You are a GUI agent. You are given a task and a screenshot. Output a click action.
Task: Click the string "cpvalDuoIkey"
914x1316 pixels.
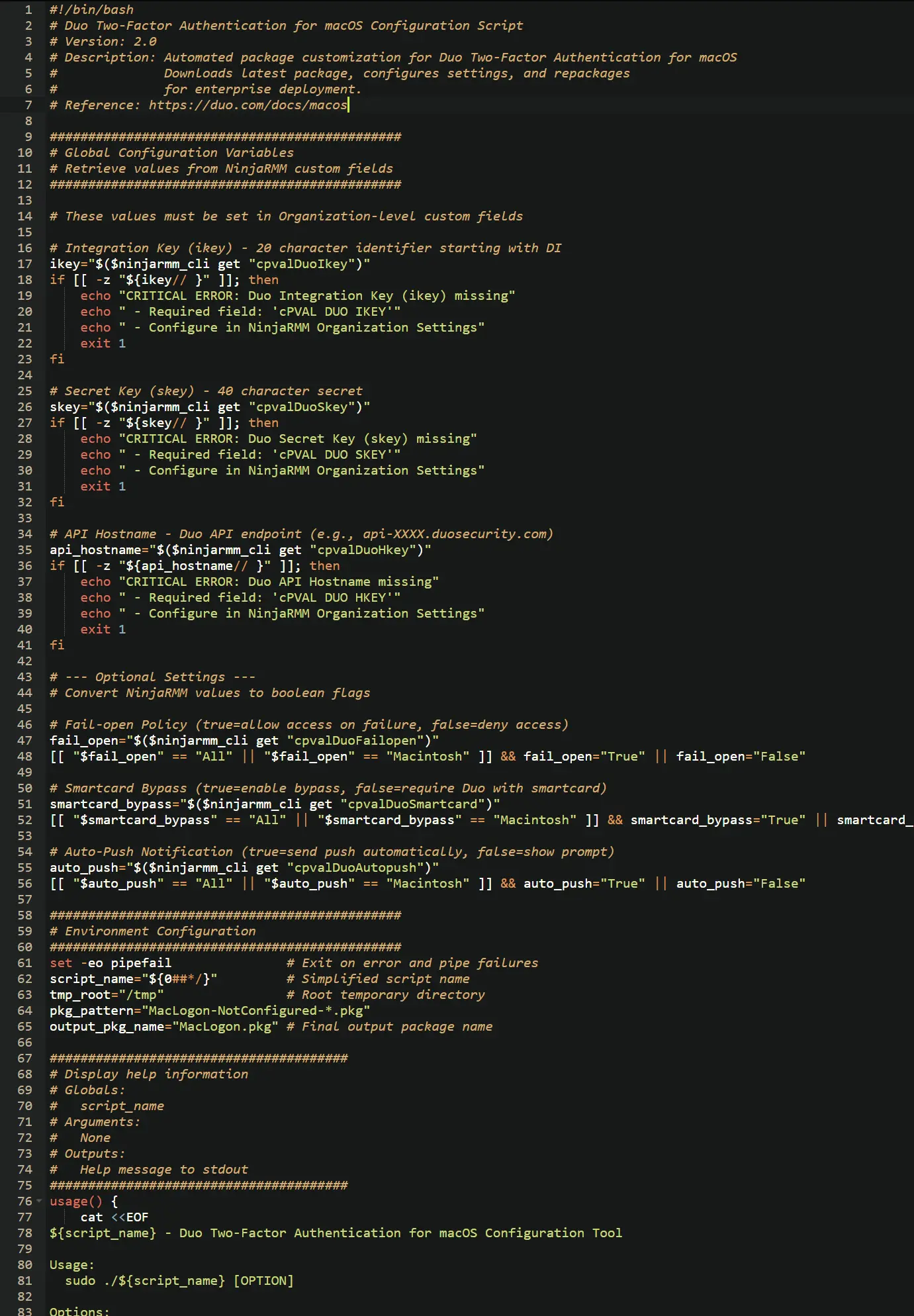(x=302, y=263)
